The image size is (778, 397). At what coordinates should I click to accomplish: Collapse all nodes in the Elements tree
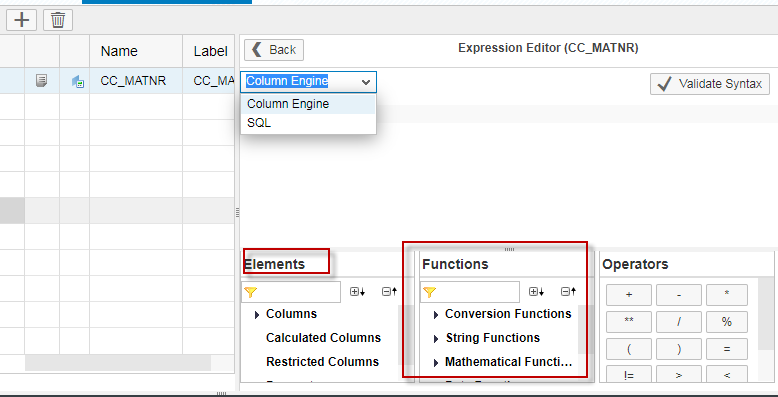click(x=389, y=292)
